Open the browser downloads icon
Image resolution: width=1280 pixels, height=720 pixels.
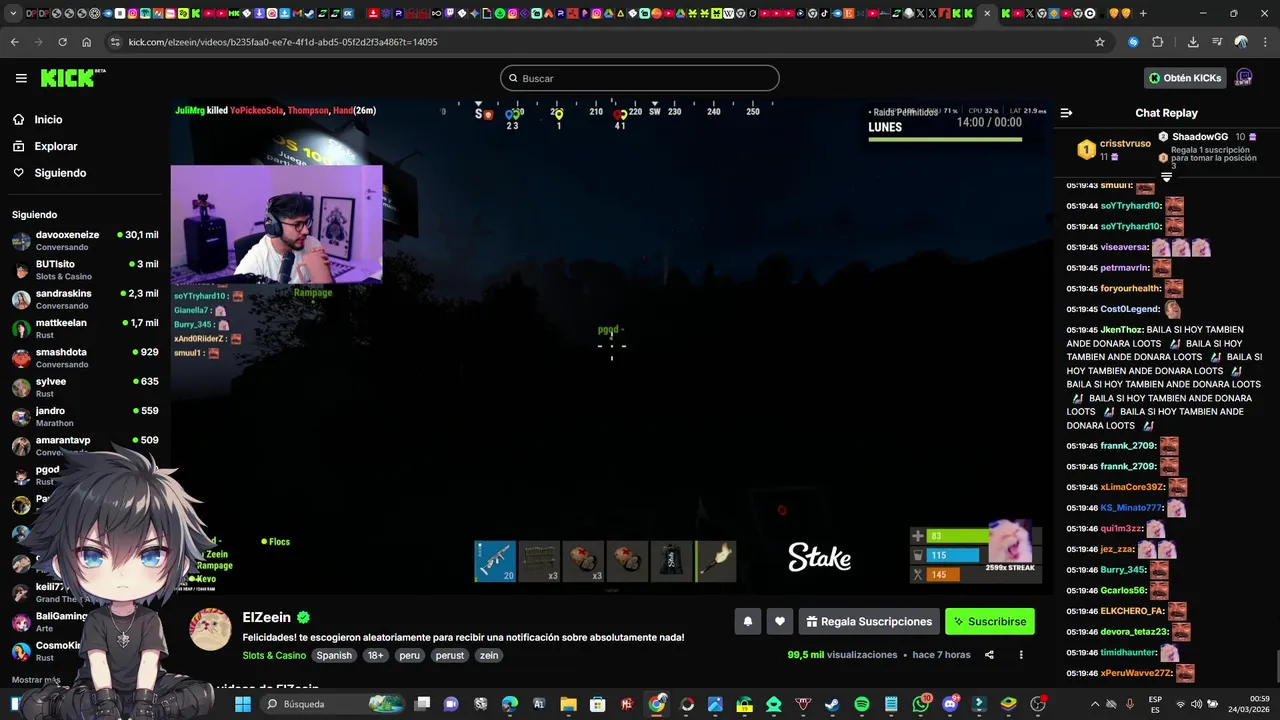pos(1193,42)
